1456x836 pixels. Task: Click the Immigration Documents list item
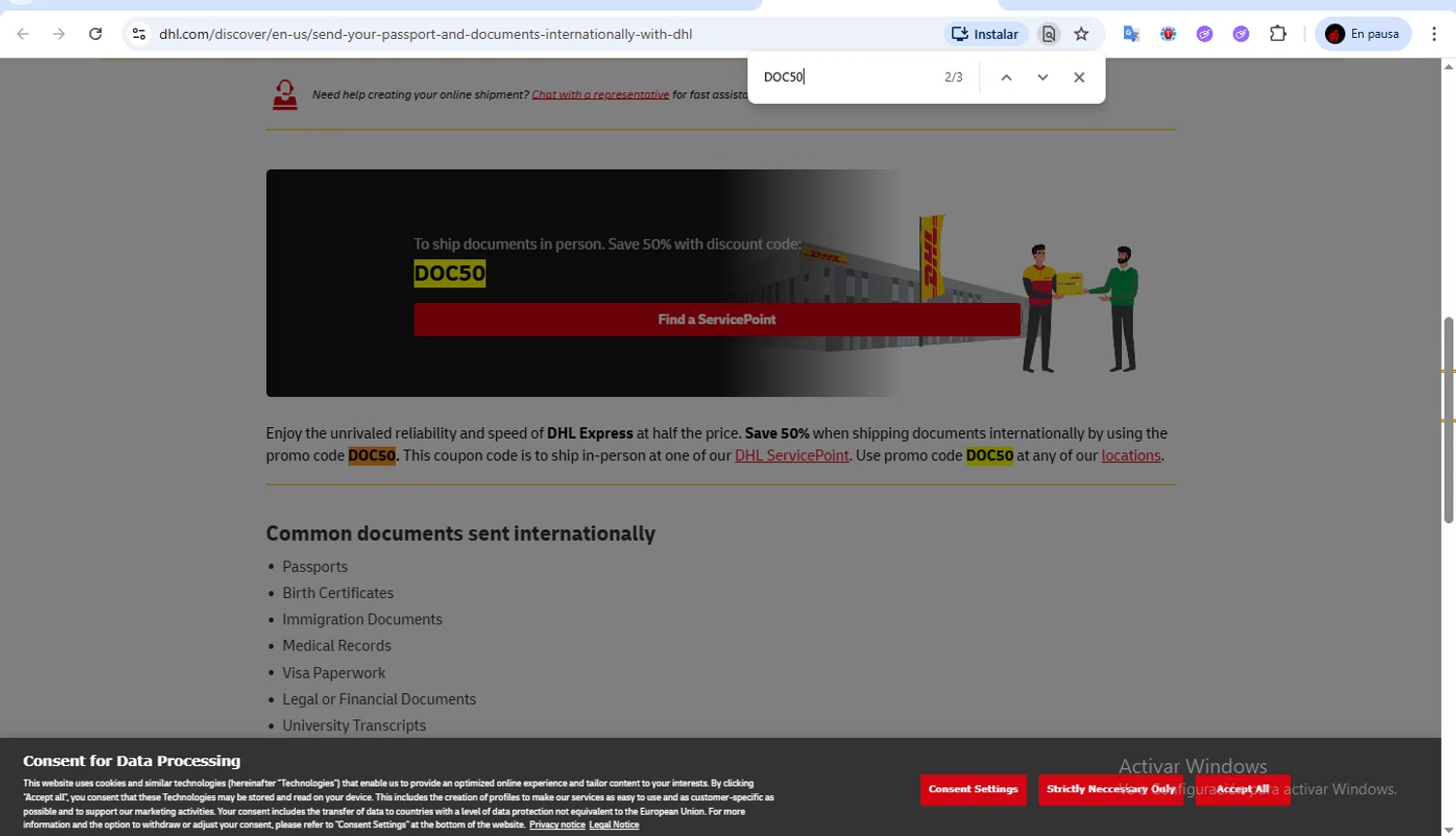click(362, 619)
